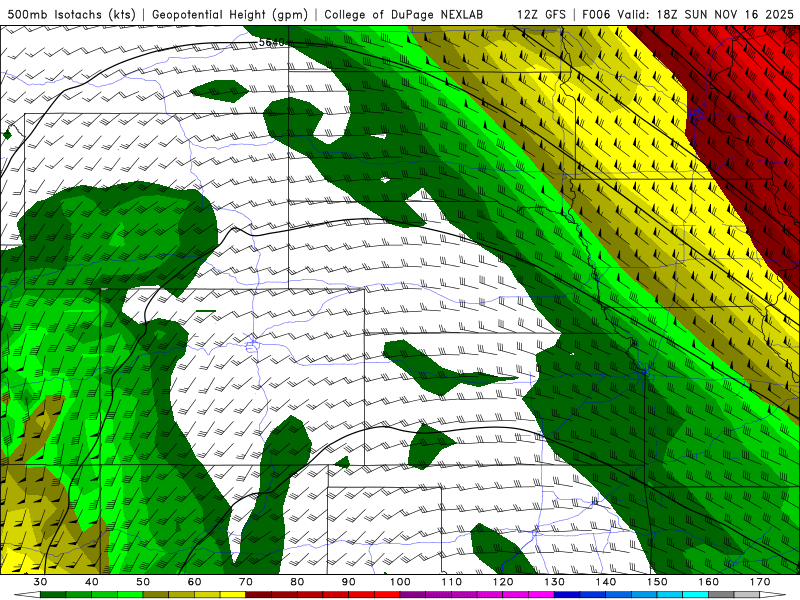Click the '500mb Isotachs (kts)' title text
This screenshot has height=600, width=800.
(x=71, y=14)
